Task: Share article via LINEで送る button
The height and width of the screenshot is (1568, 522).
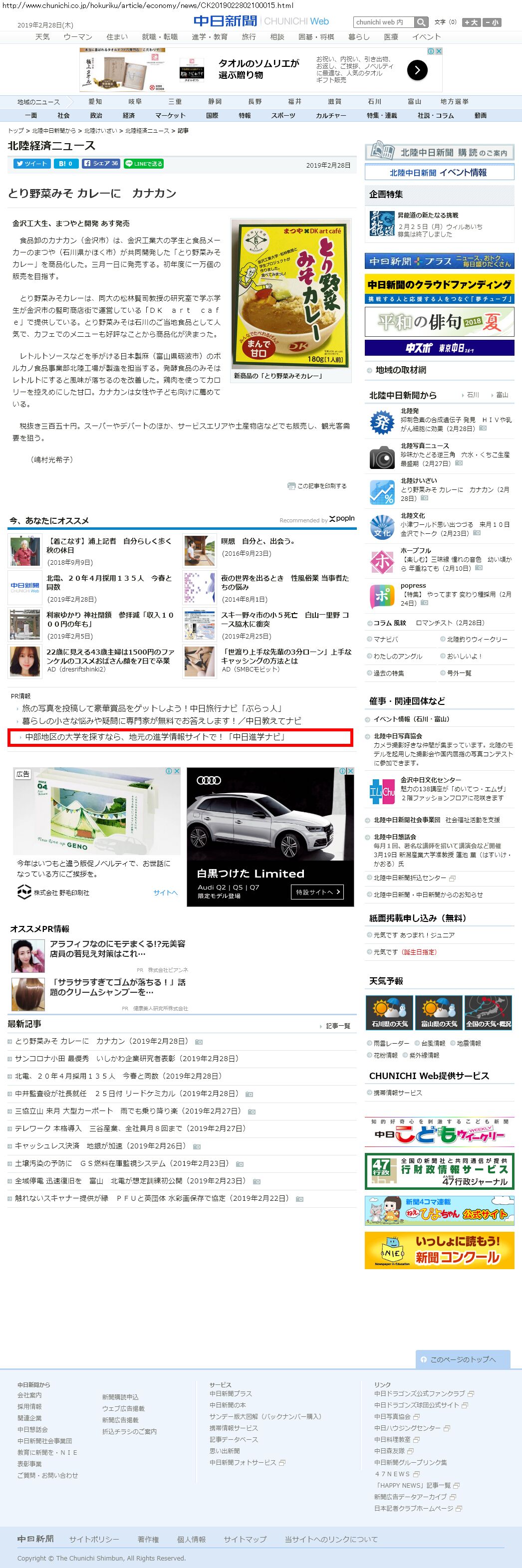Action: click(x=143, y=164)
